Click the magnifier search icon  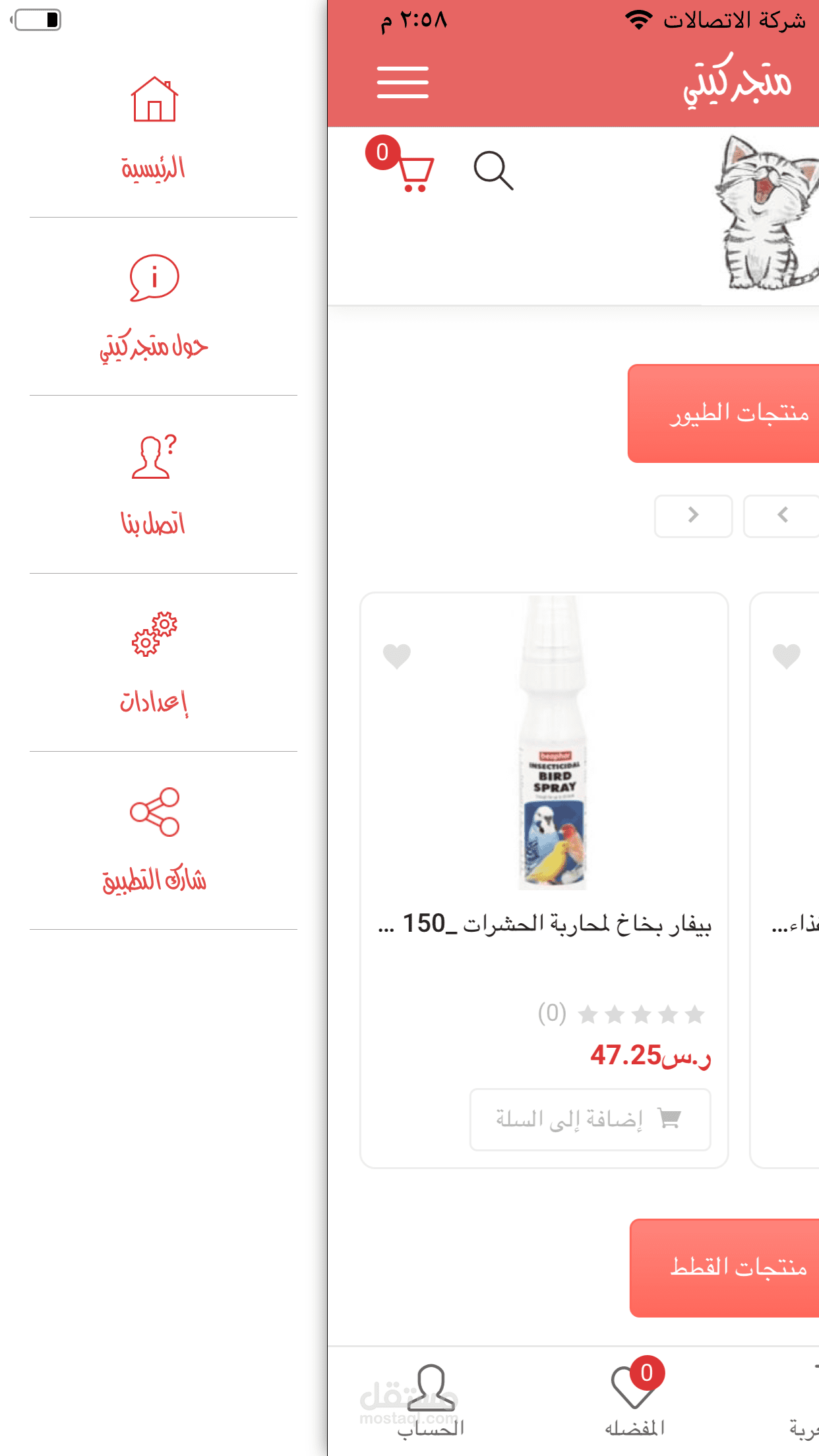click(493, 171)
